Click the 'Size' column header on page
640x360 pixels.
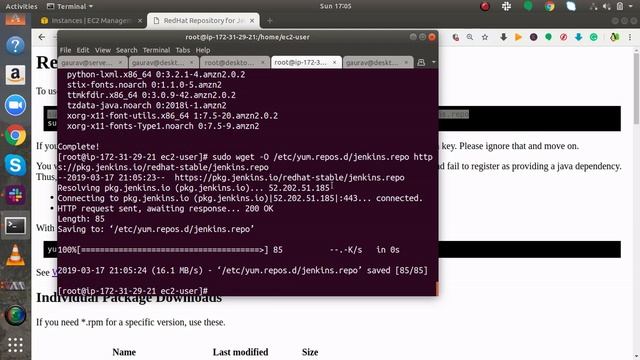pyautogui.click(x=310, y=352)
